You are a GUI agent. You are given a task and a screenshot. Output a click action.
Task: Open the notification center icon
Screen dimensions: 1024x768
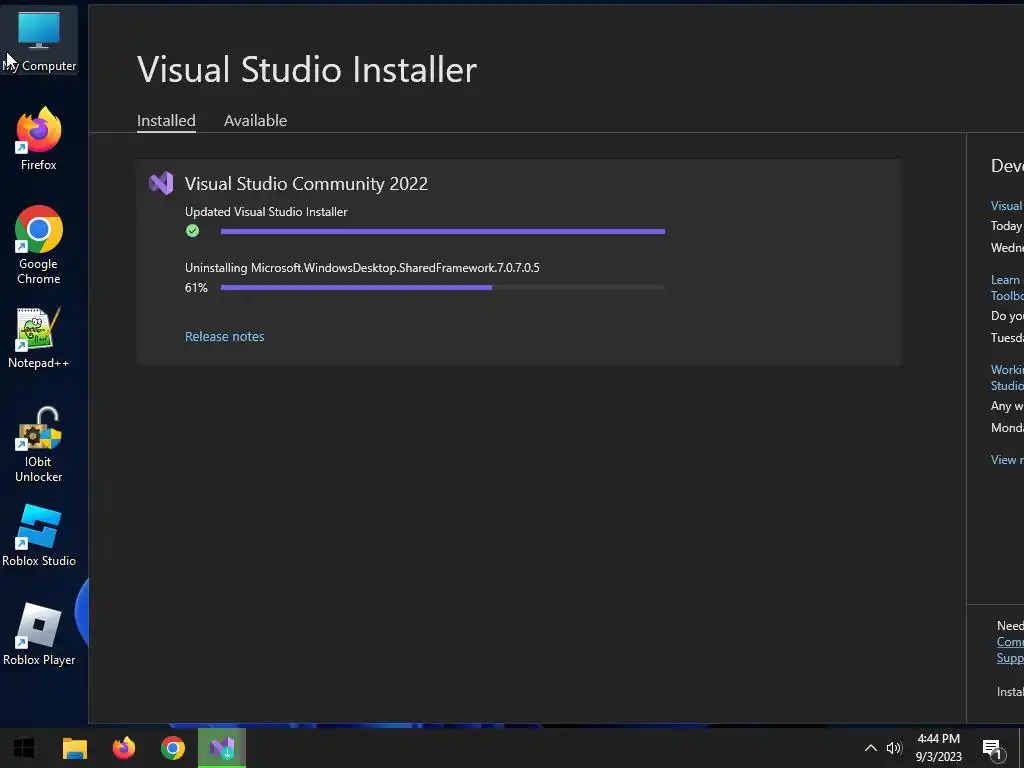(992, 748)
